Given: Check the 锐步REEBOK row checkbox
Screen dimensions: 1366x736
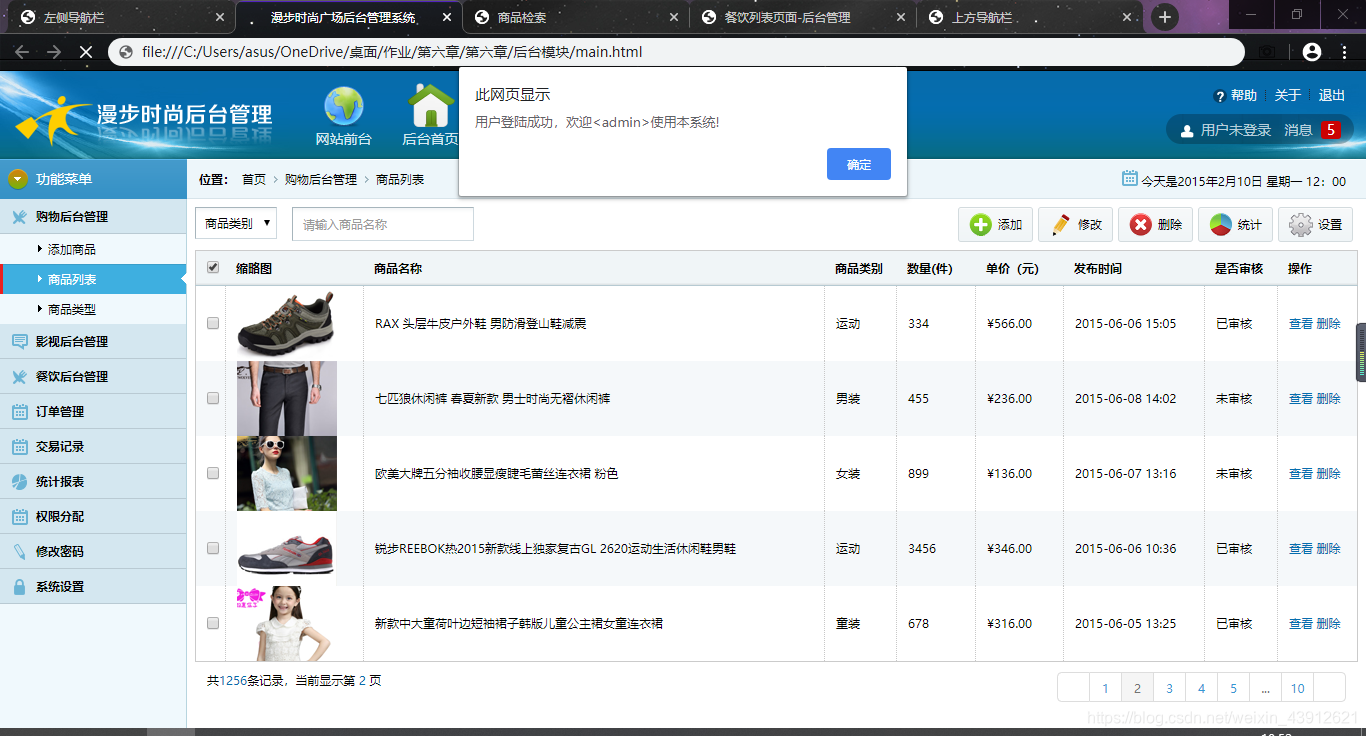Looking at the screenshot, I should pyautogui.click(x=212, y=548).
